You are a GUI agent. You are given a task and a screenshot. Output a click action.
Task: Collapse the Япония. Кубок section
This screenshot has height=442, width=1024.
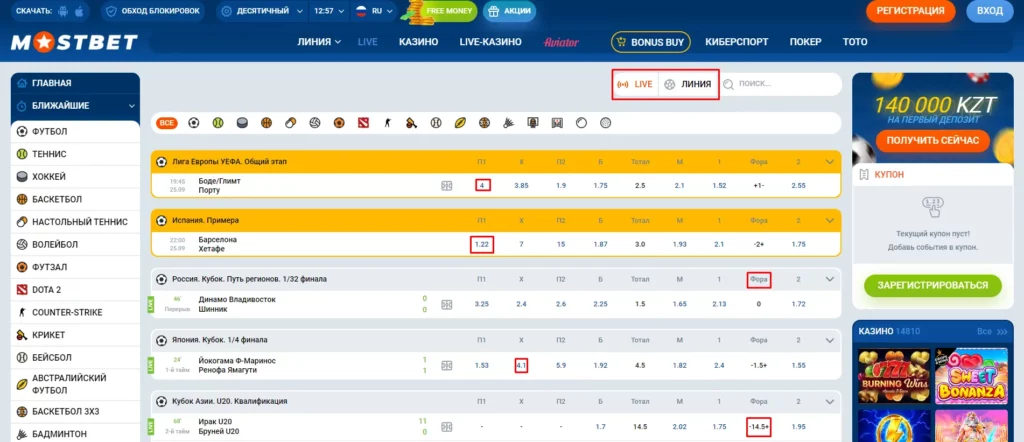[x=830, y=340]
